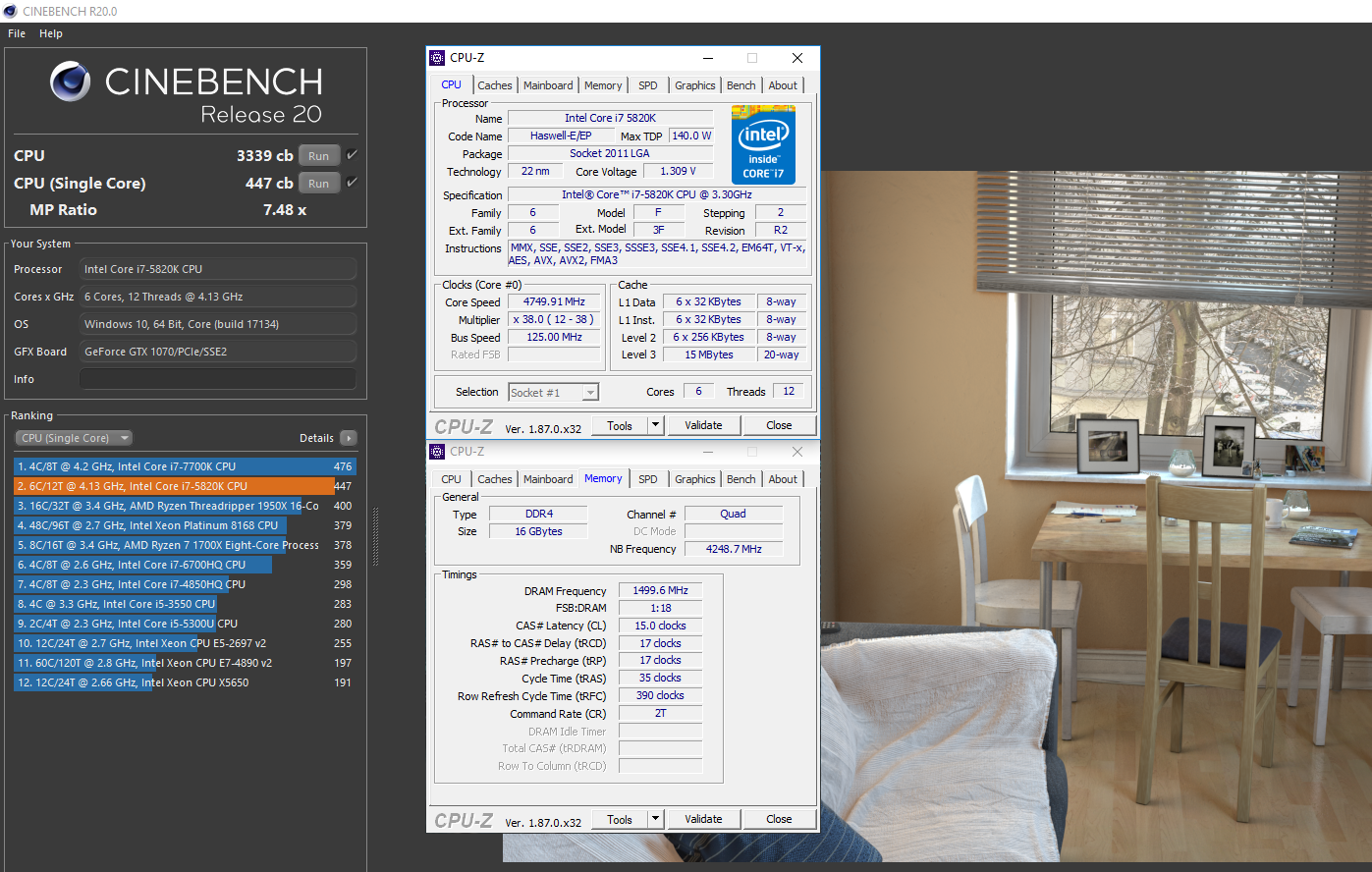Run the CPU benchmark
The image size is (1372, 872).
(318, 154)
